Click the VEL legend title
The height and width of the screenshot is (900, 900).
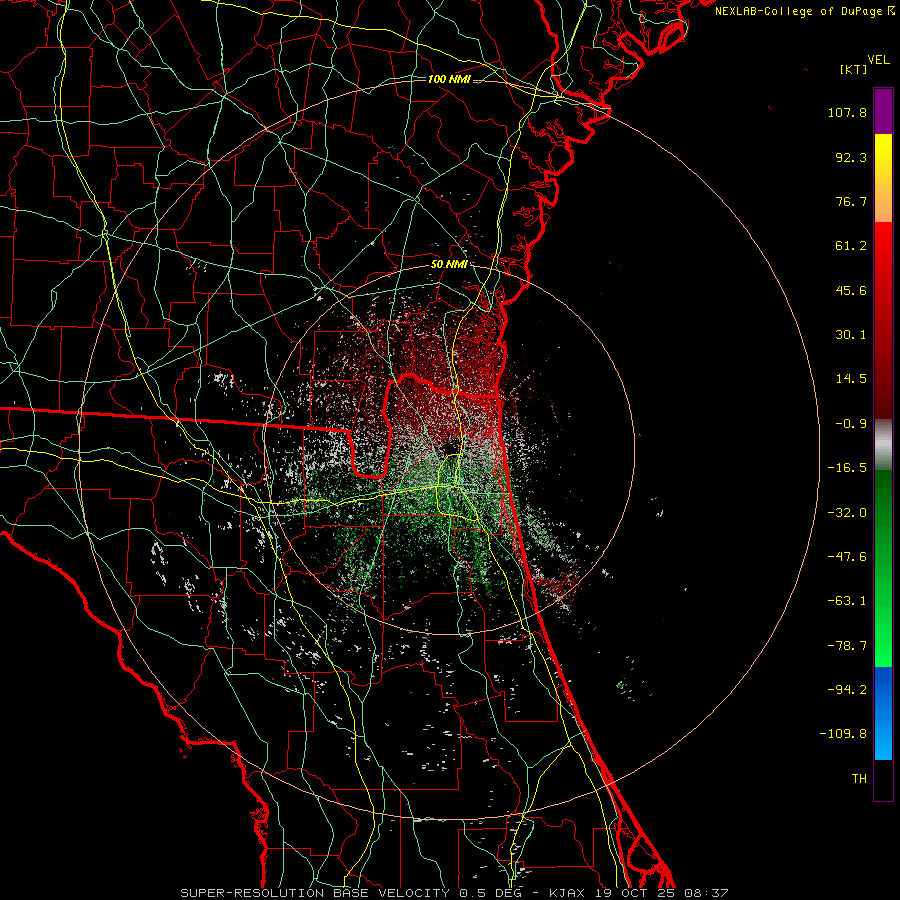[x=878, y=60]
